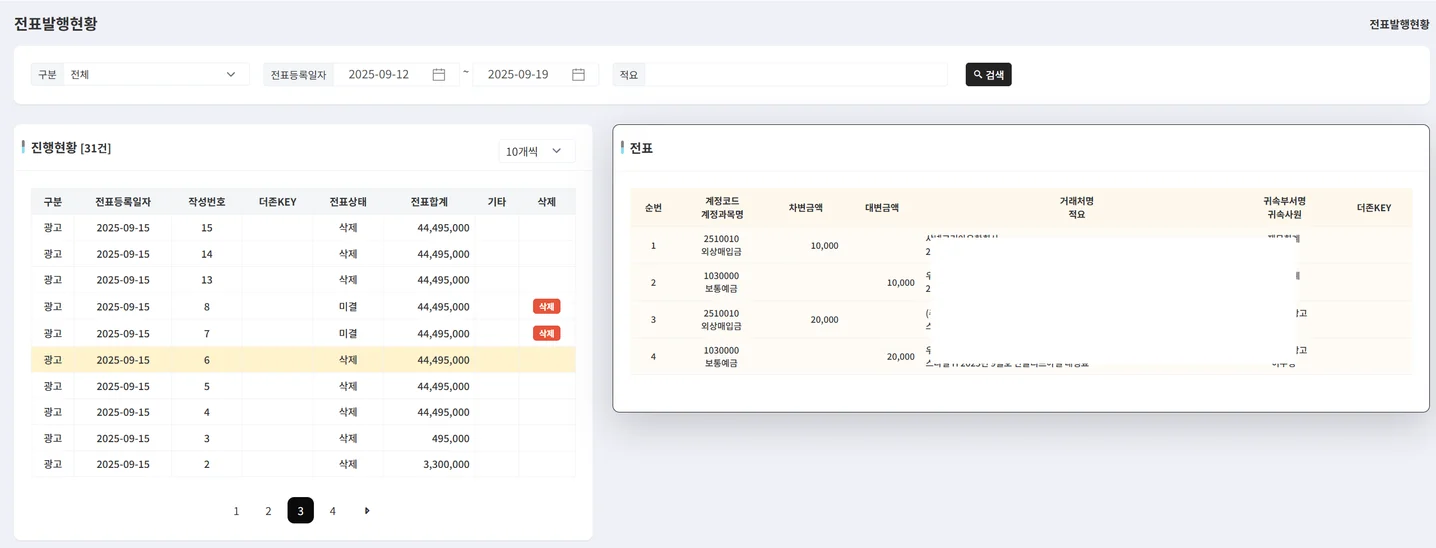
Task: Select highlighted row with 작성번호 6
Action: (303, 359)
